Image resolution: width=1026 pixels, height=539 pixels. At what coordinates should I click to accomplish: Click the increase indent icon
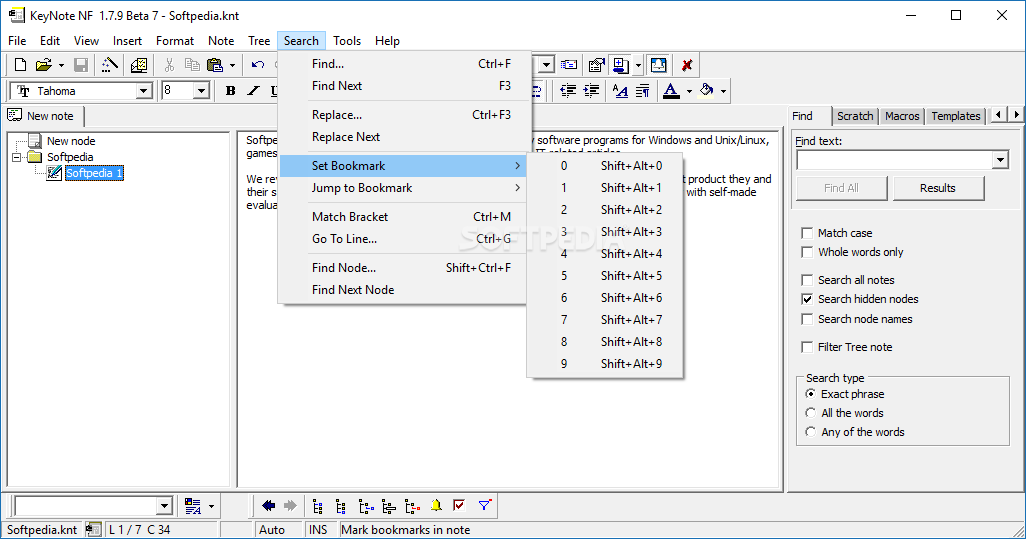tap(592, 91)
